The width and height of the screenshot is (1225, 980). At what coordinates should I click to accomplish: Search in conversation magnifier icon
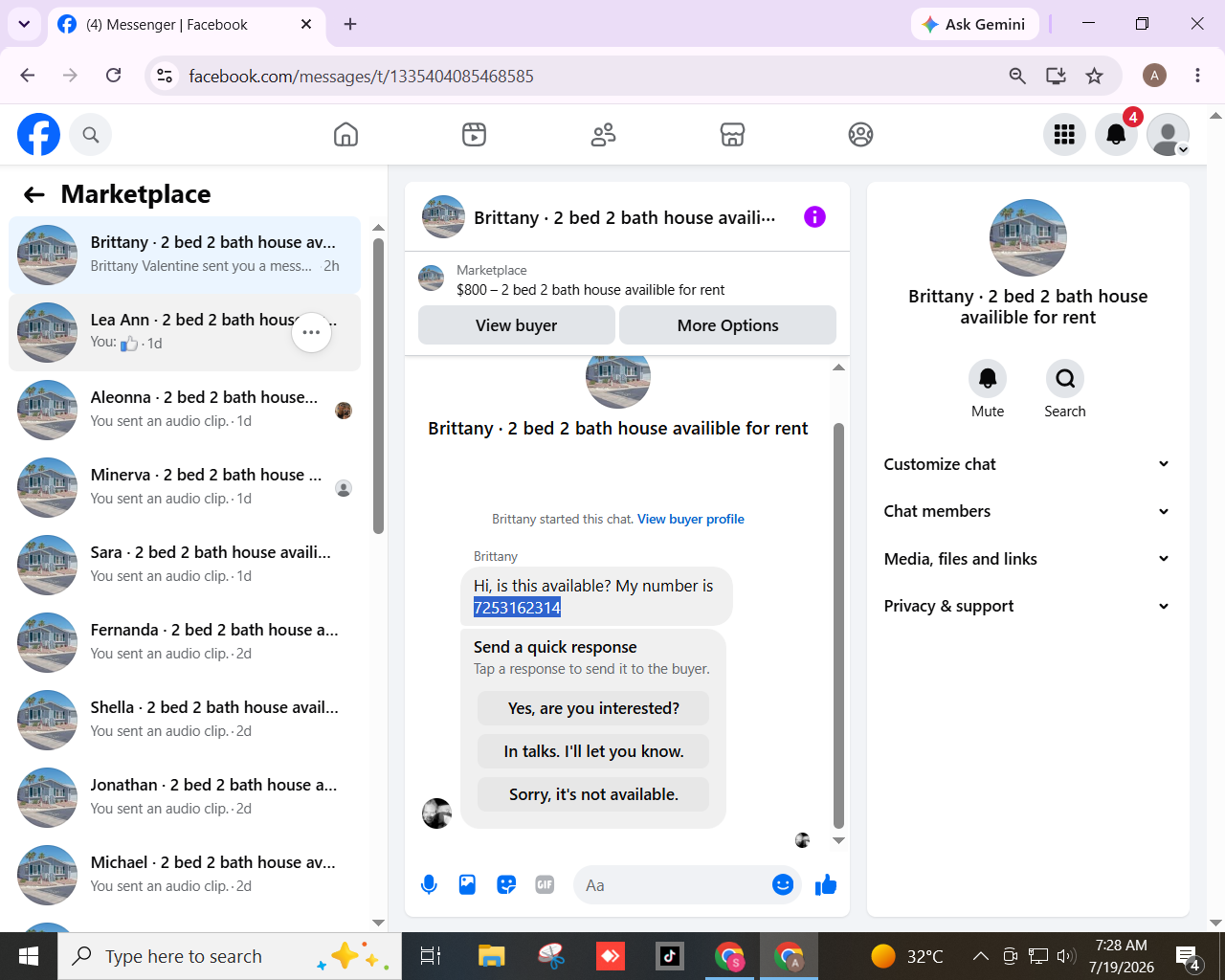1065,379
